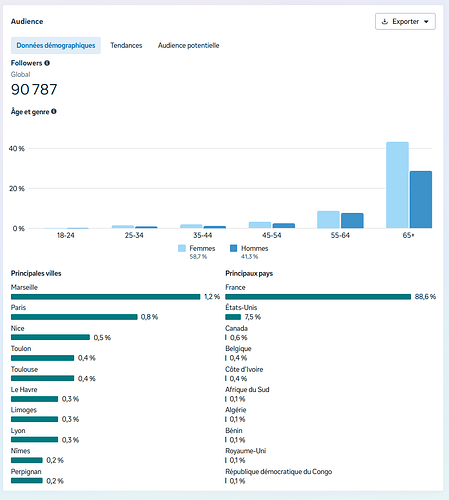
Task: Click the 25-34 axis label
Action: click(134, 235)
